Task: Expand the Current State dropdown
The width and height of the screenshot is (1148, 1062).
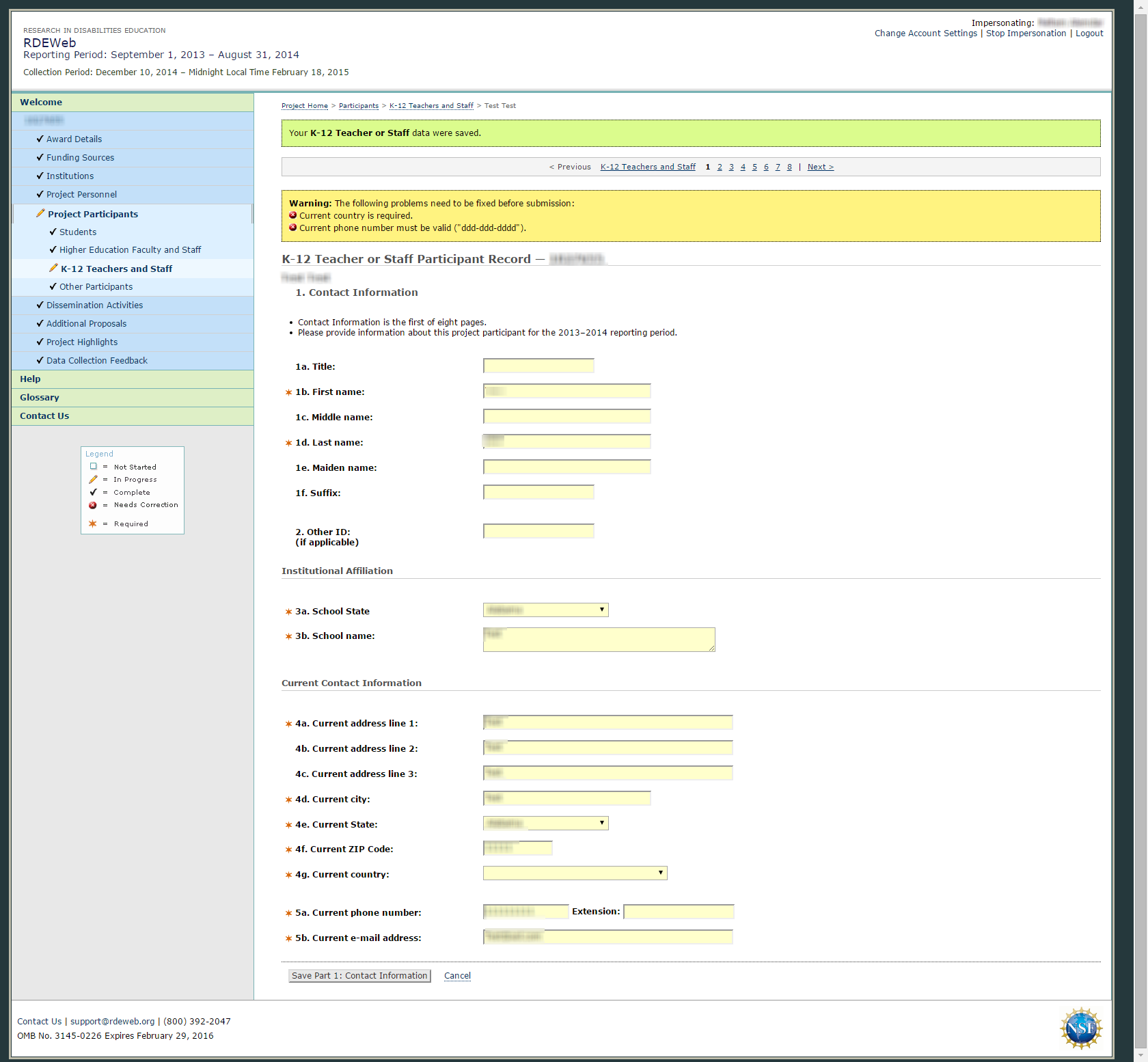Action: 545,823
